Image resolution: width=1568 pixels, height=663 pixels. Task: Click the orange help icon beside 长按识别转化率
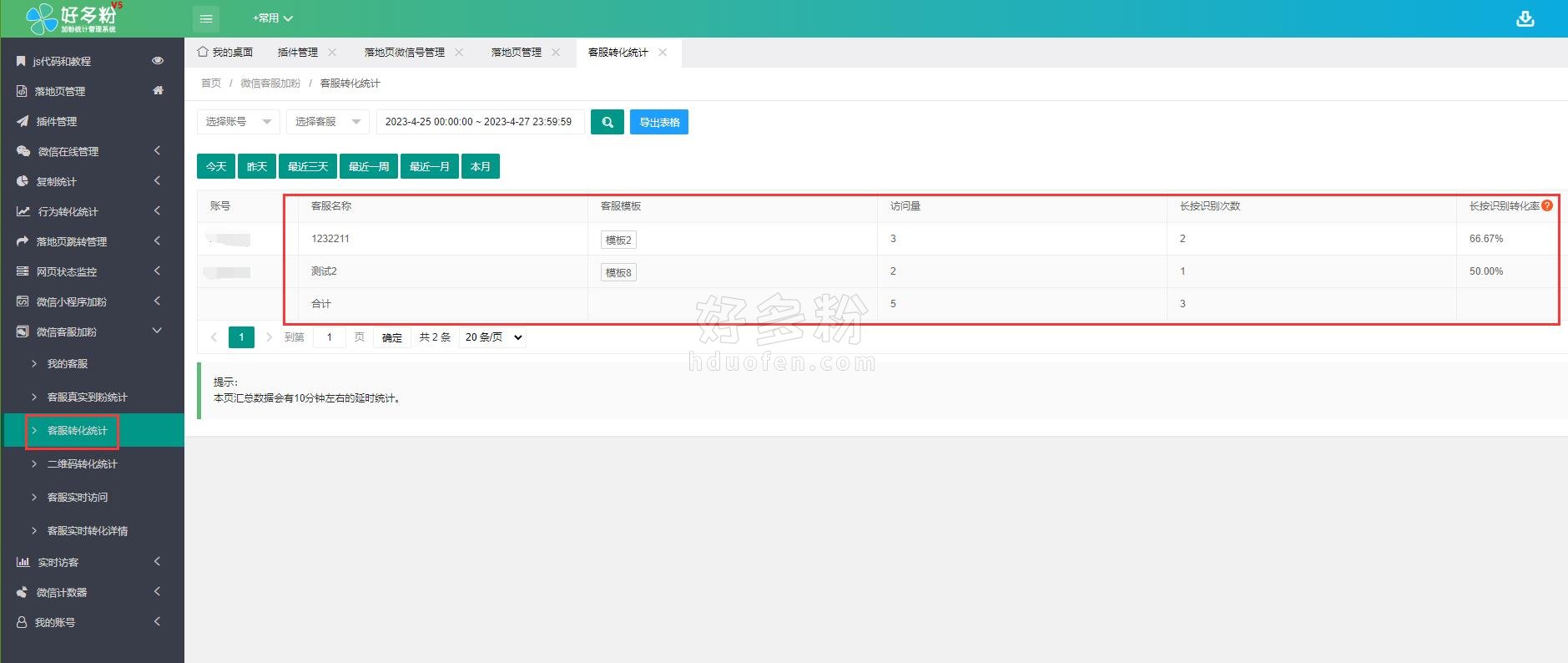[1547, 205]
